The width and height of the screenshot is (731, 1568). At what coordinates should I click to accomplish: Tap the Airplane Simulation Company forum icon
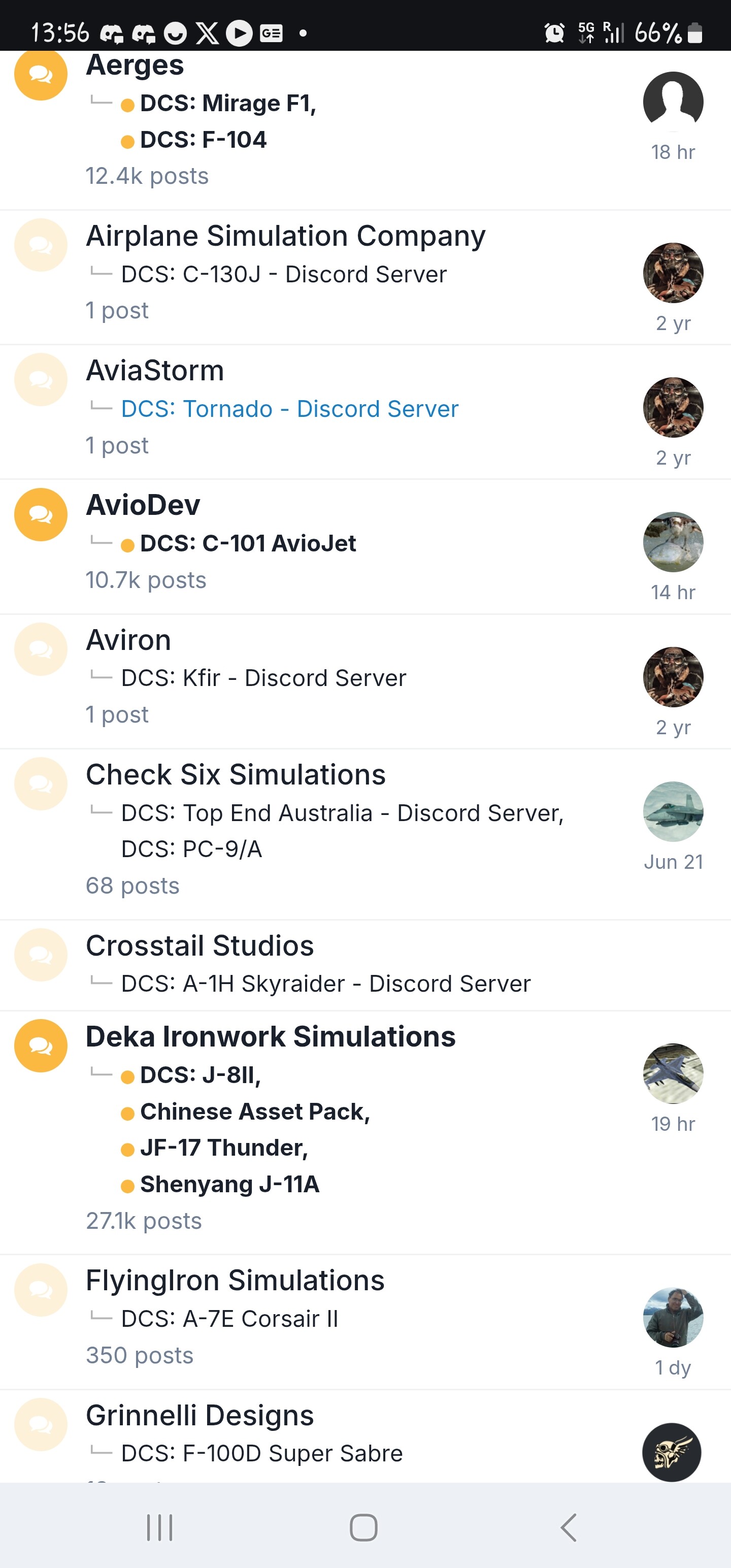41,245
